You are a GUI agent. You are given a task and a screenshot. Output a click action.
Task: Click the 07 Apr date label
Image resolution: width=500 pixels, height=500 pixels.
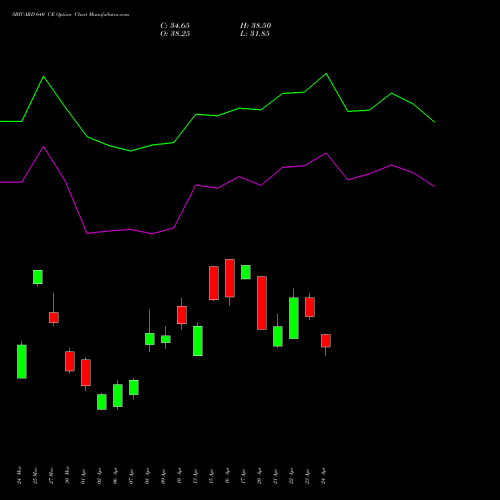click(x=131, y=476)
